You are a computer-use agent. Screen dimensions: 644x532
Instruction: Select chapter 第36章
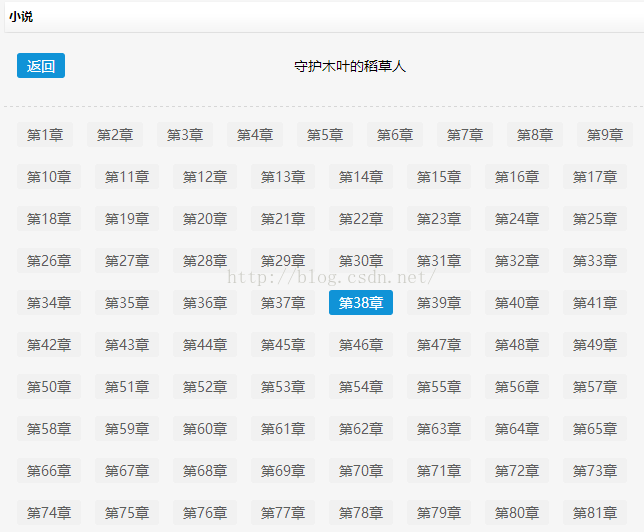point(205,302)
